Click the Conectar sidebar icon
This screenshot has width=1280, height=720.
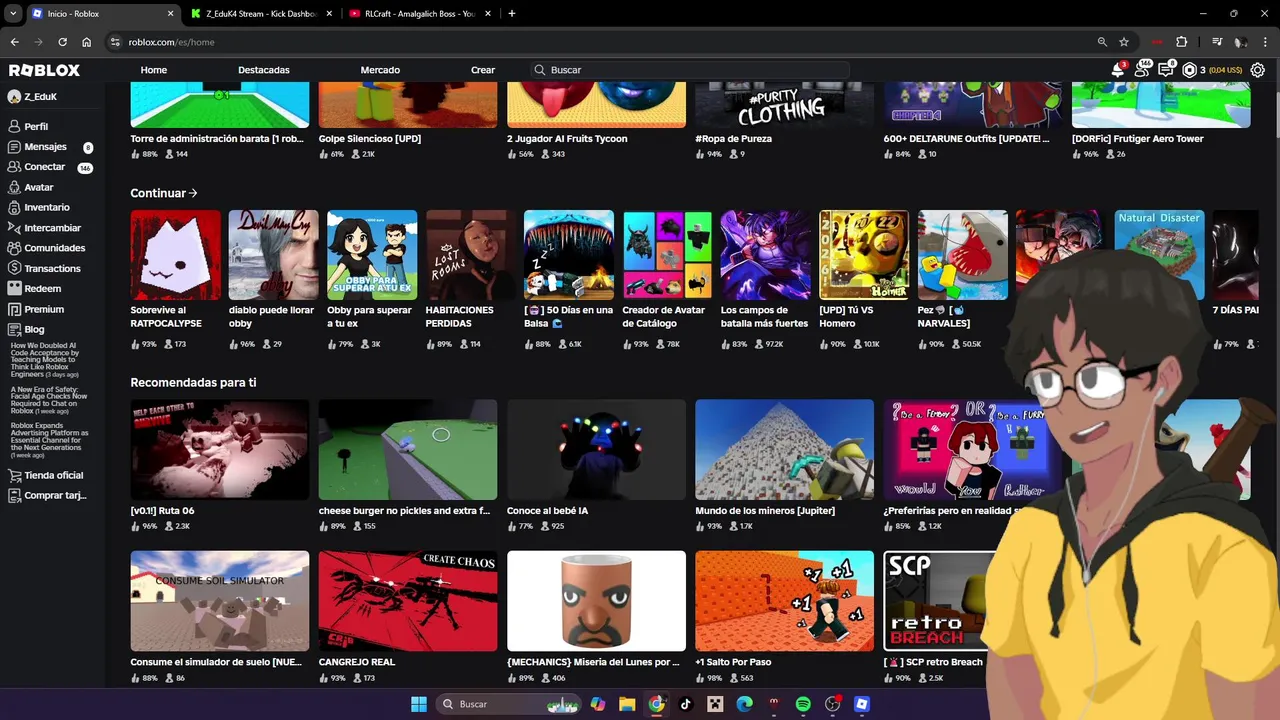(14, 167)
